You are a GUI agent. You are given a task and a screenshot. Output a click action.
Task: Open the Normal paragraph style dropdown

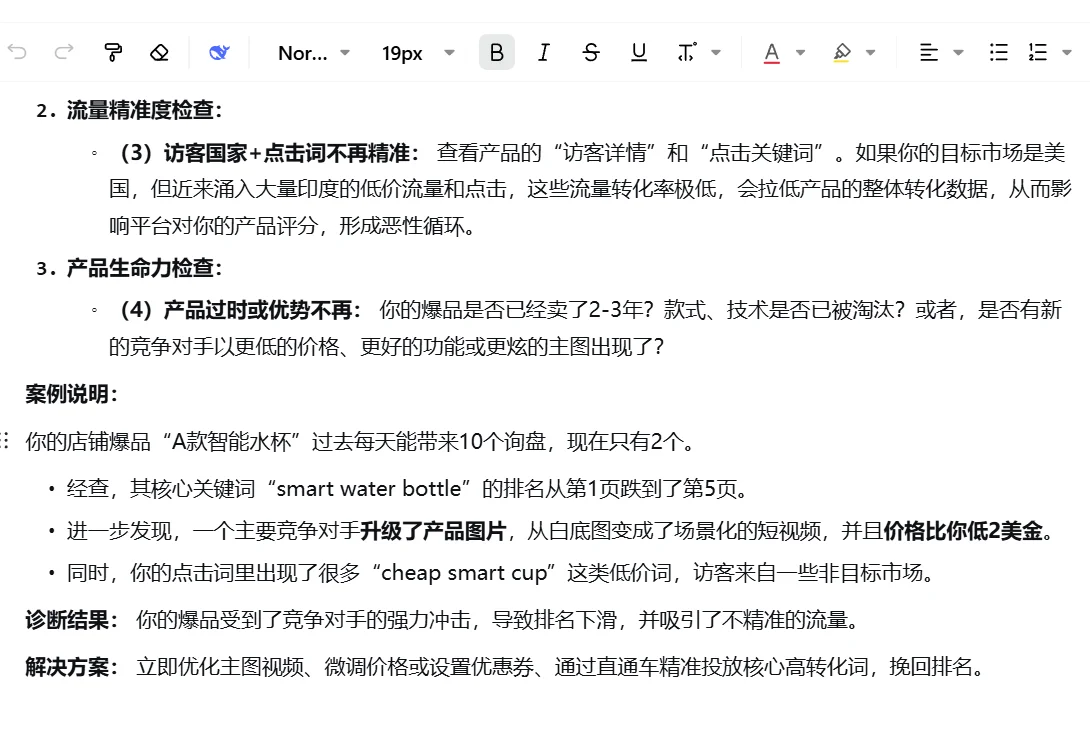coord(314,53)
